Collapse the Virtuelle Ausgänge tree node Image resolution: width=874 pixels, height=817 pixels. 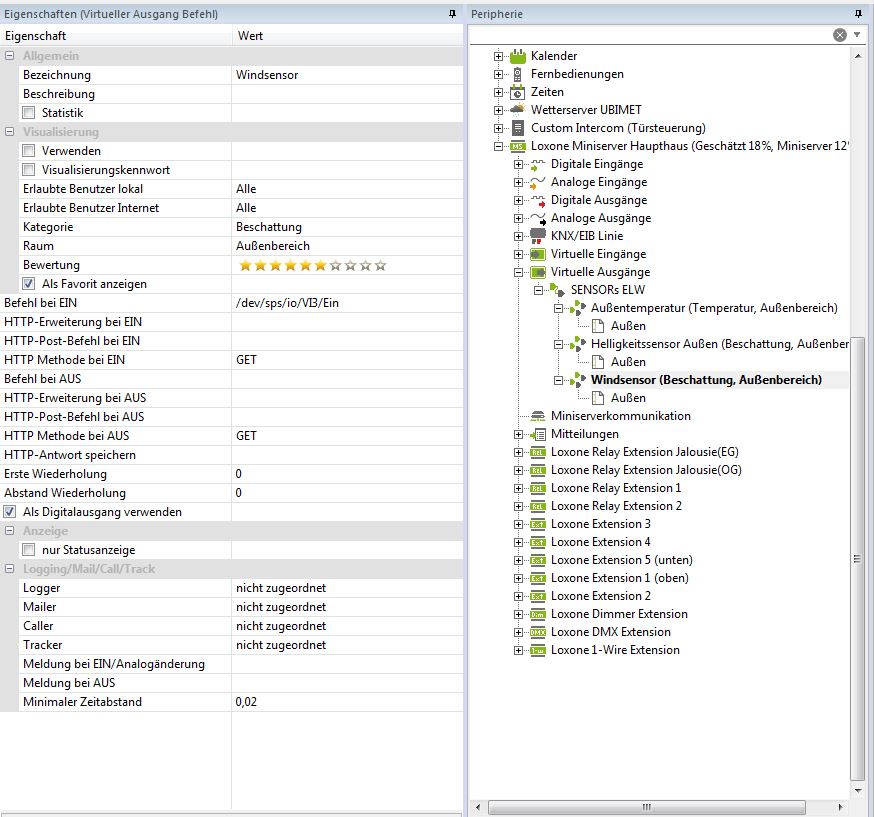coord(518,272)
